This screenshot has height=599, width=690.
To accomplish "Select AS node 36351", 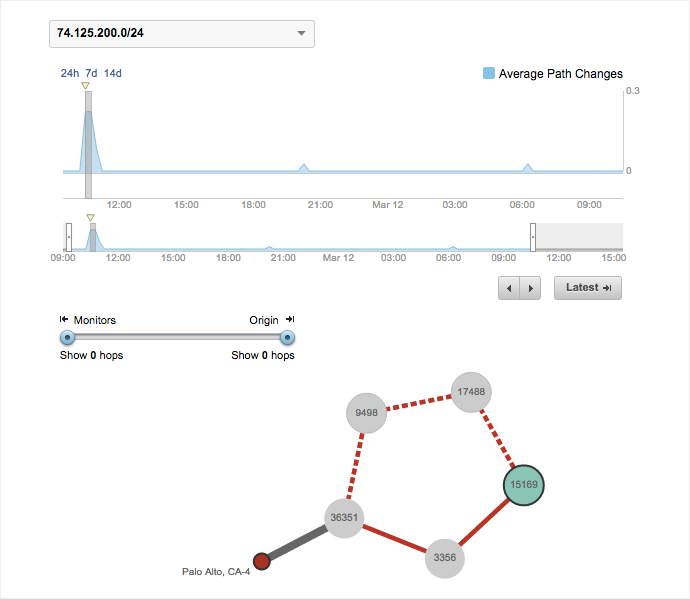I will tap(344, 517).
